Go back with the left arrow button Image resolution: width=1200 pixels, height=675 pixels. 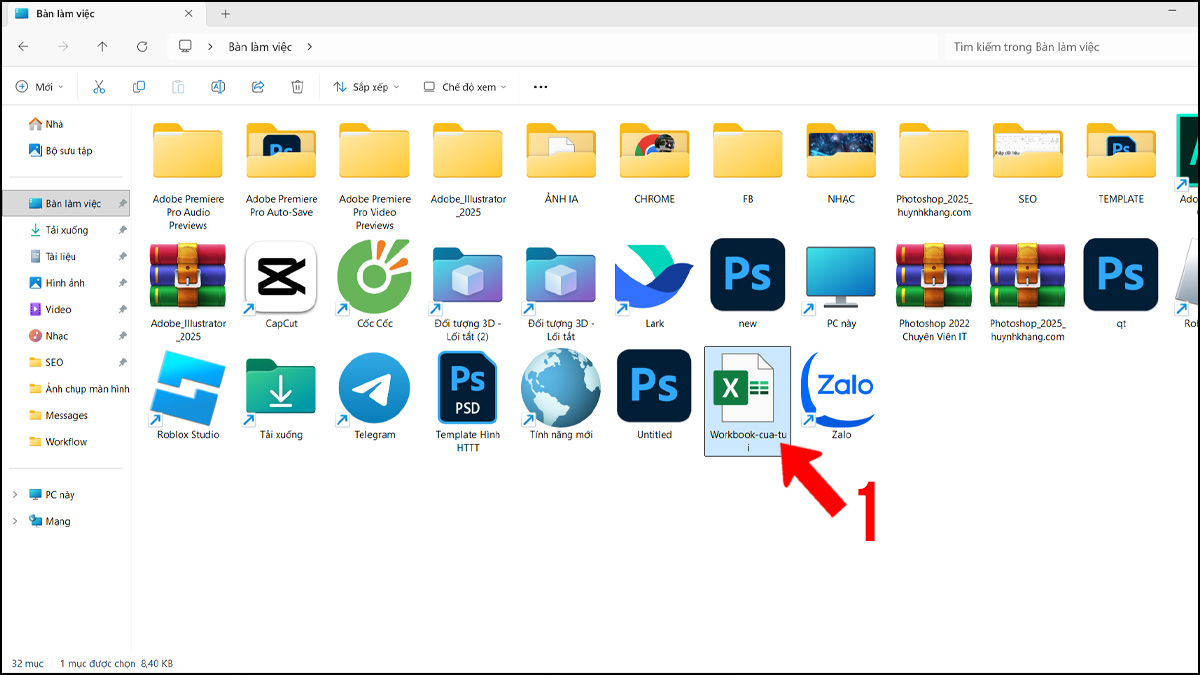[23, 47]
